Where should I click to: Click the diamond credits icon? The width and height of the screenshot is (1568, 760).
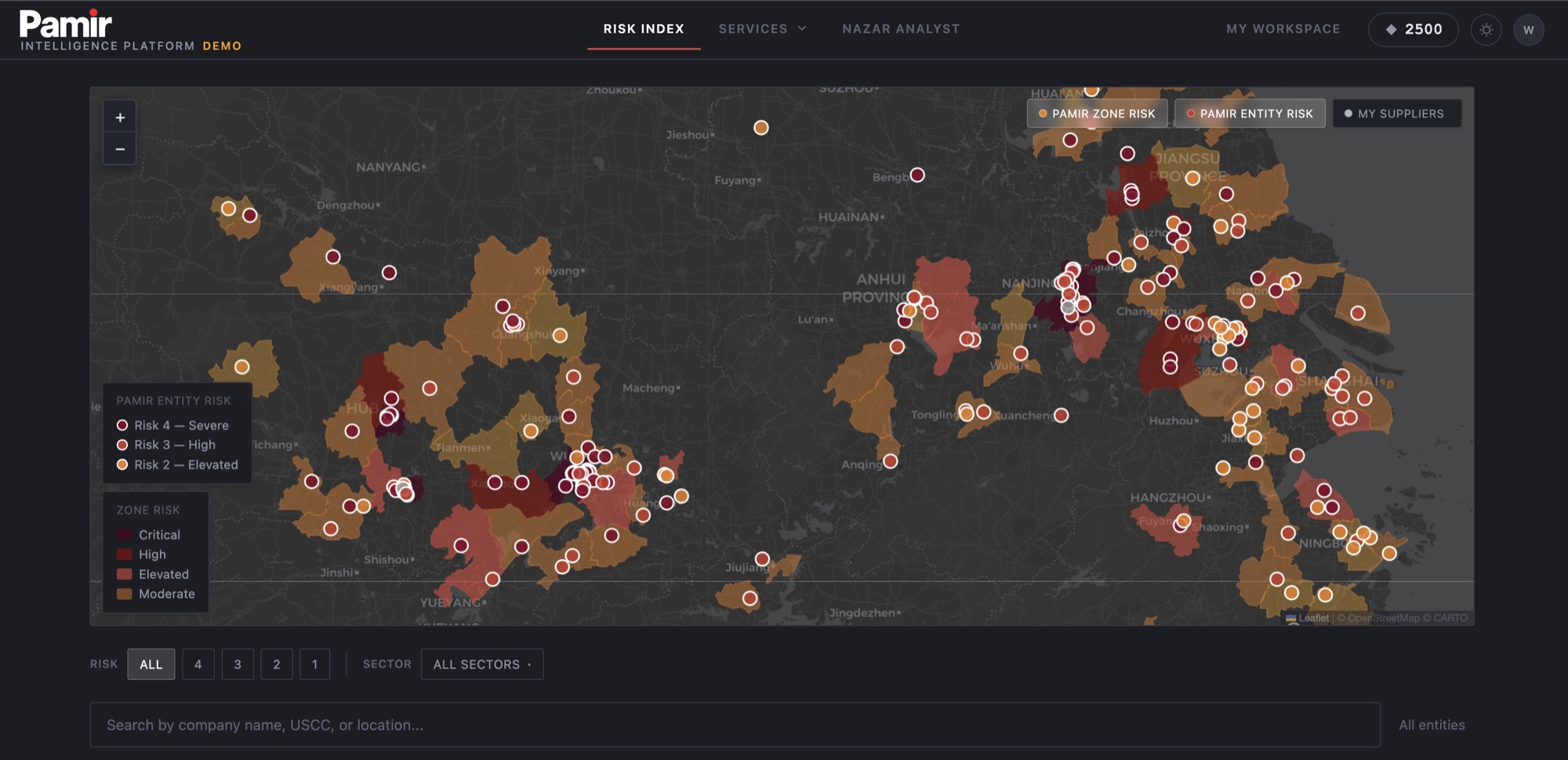[x=1392, y=29]
